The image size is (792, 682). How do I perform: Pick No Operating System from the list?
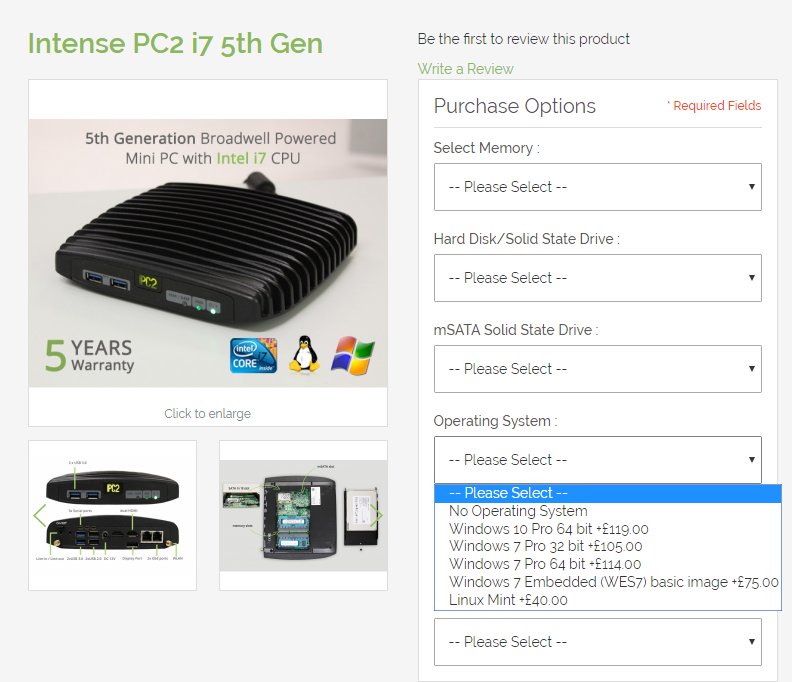coord(518,511)
